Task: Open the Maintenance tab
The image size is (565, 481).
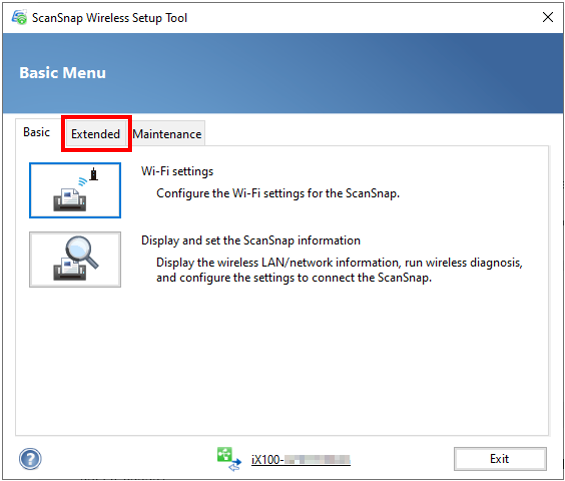Action: pyautogui.click(x=167, y=134)
